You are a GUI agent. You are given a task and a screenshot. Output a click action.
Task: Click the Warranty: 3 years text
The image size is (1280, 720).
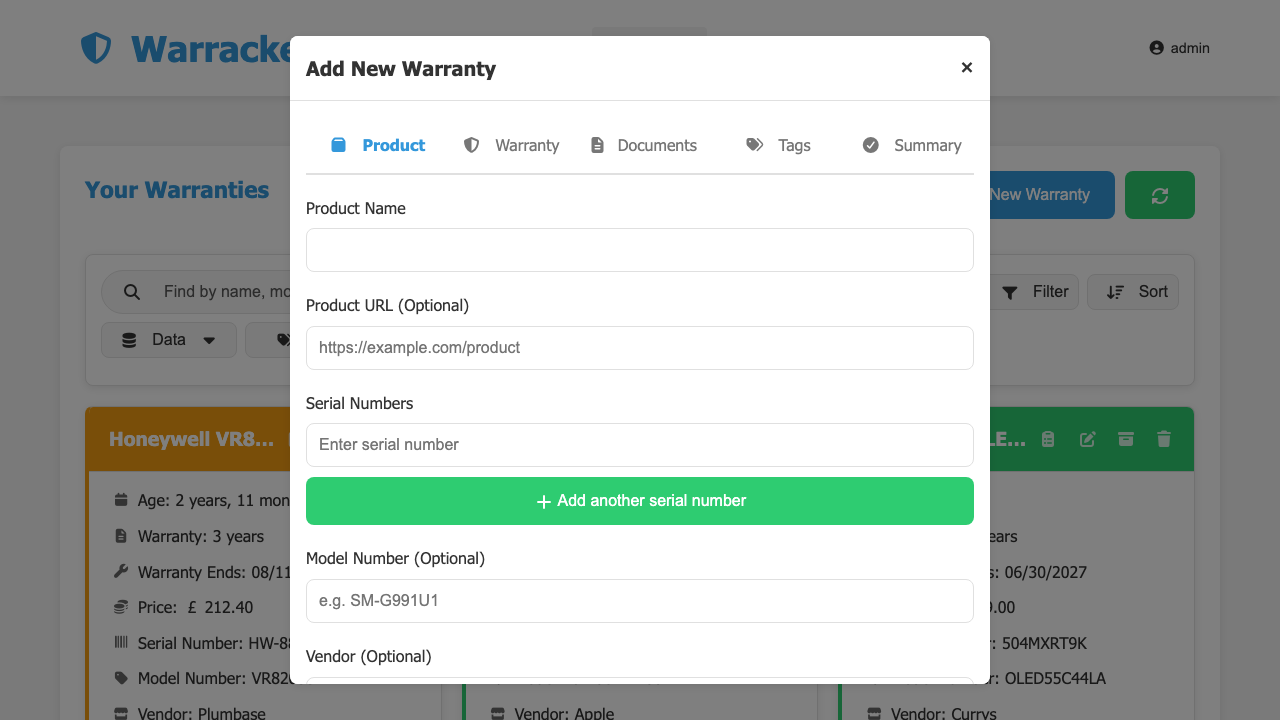pyautogui.click(x=201, y=537)
